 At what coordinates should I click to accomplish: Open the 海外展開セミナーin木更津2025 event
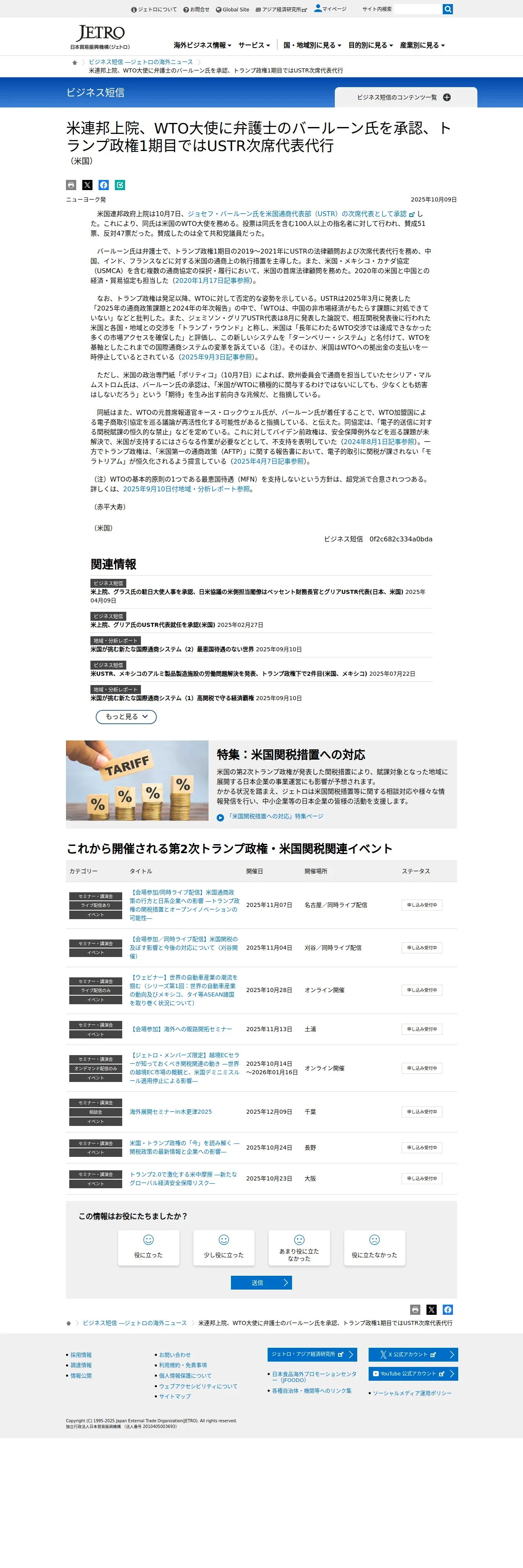coord(171,1111)
